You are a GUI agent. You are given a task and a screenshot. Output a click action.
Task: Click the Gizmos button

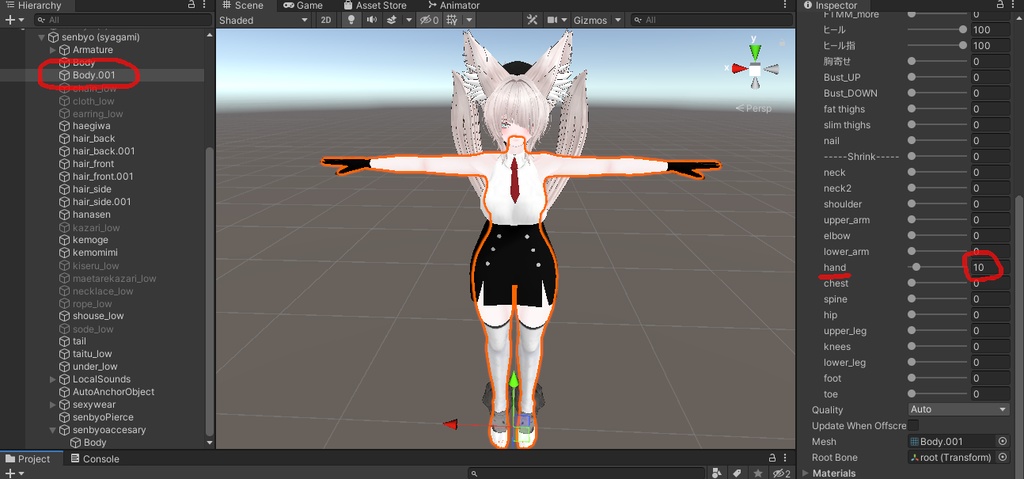590,20
